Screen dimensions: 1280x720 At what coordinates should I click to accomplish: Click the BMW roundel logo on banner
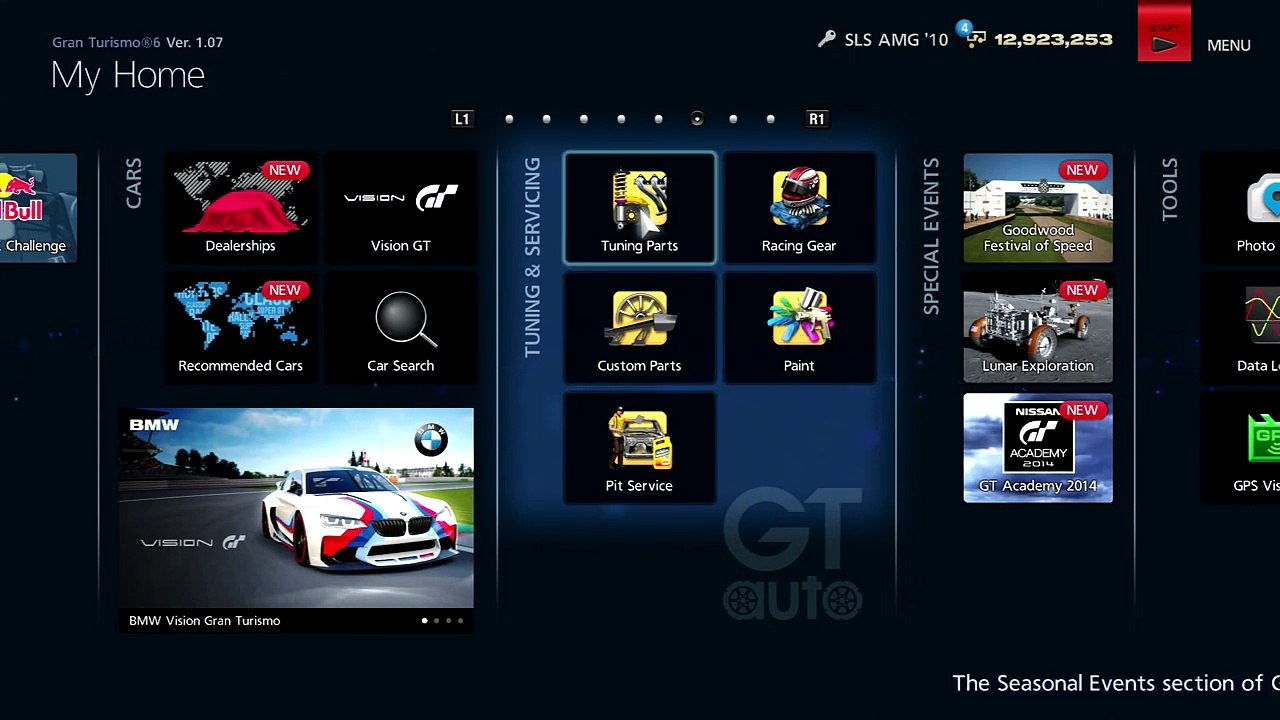(431, 439)
